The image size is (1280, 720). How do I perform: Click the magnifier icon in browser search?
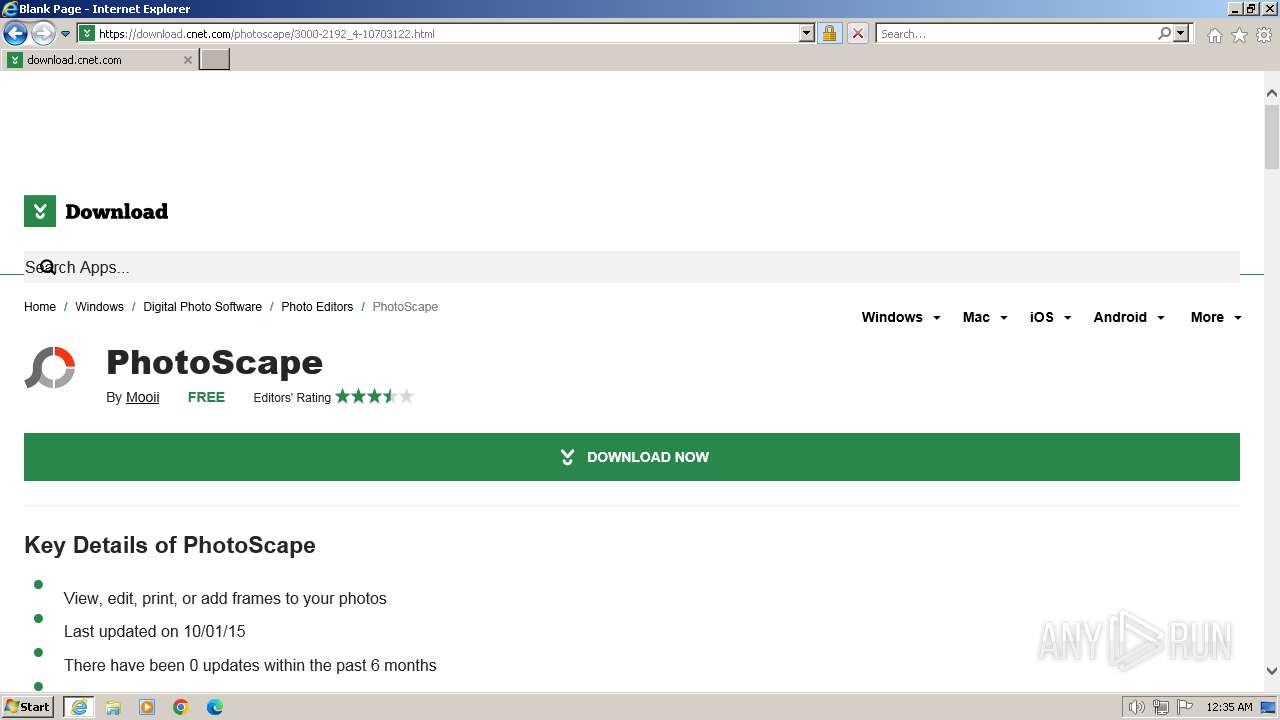[x=1164, y=33]
